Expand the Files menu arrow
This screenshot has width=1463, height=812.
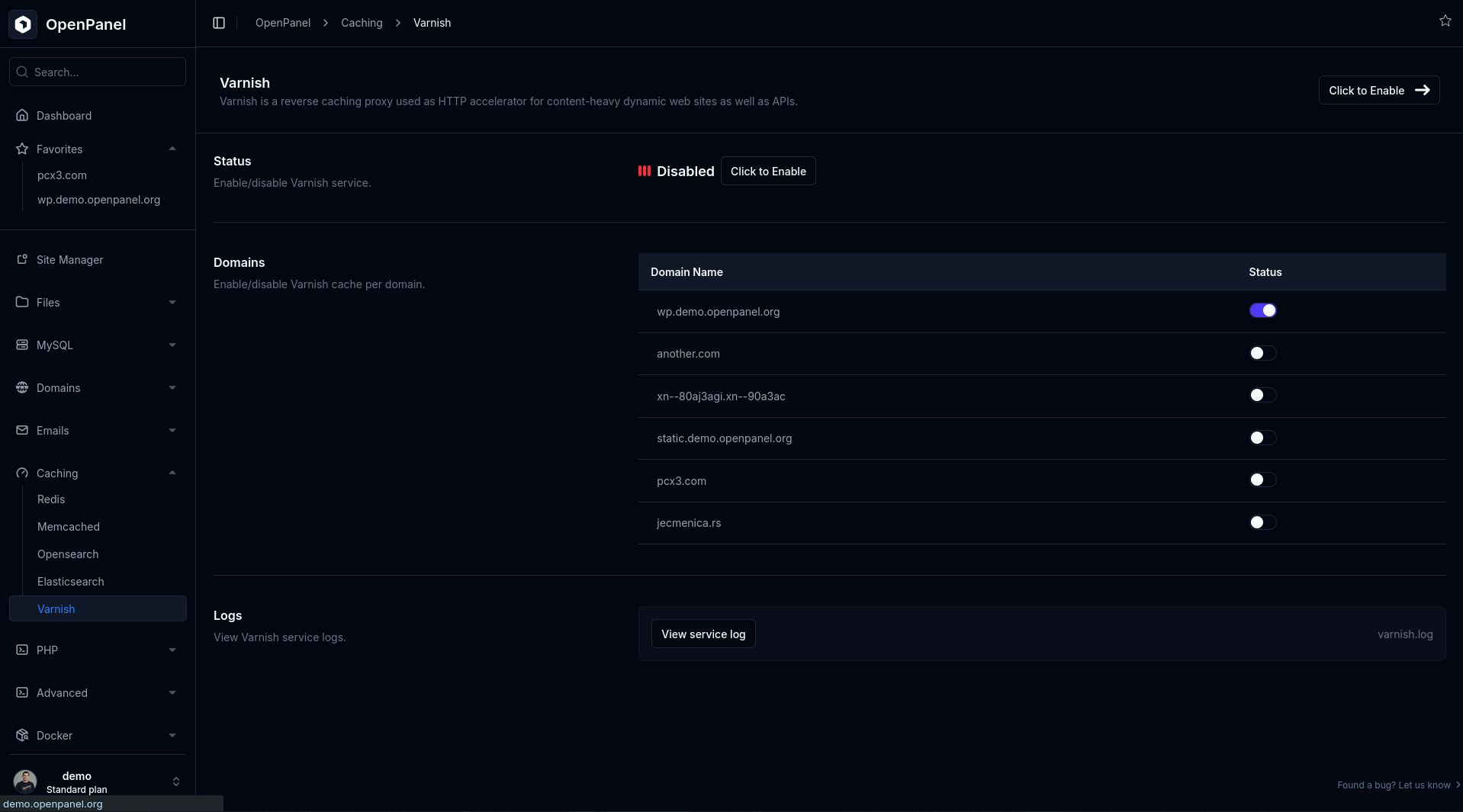coord(172,302)
